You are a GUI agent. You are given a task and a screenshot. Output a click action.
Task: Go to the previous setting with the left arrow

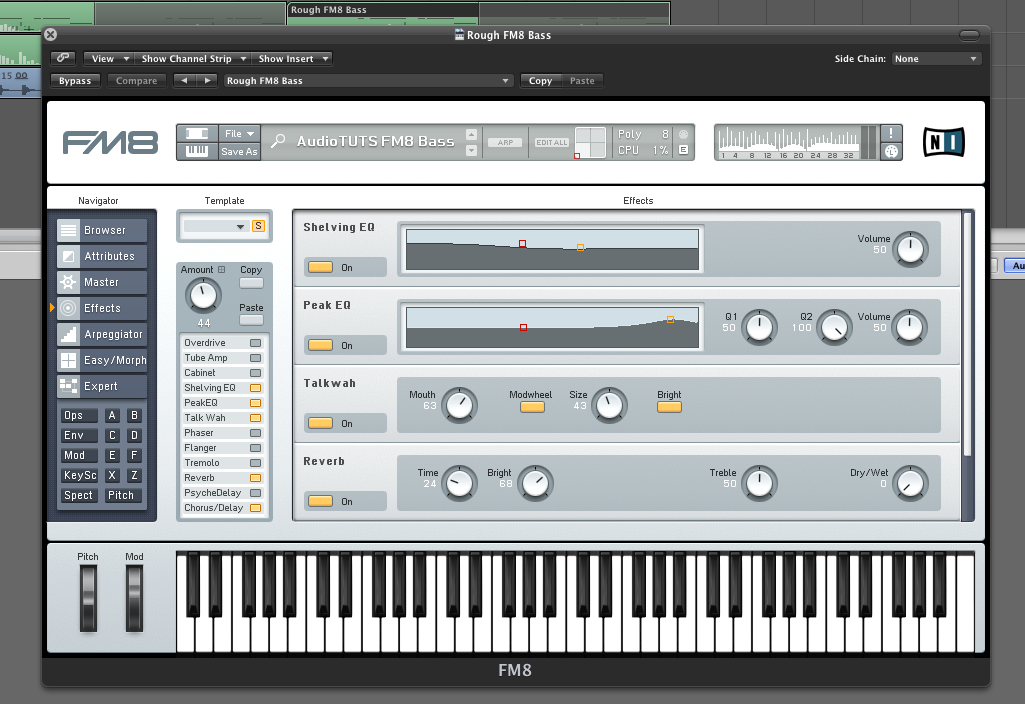click(x=184, y=80)
